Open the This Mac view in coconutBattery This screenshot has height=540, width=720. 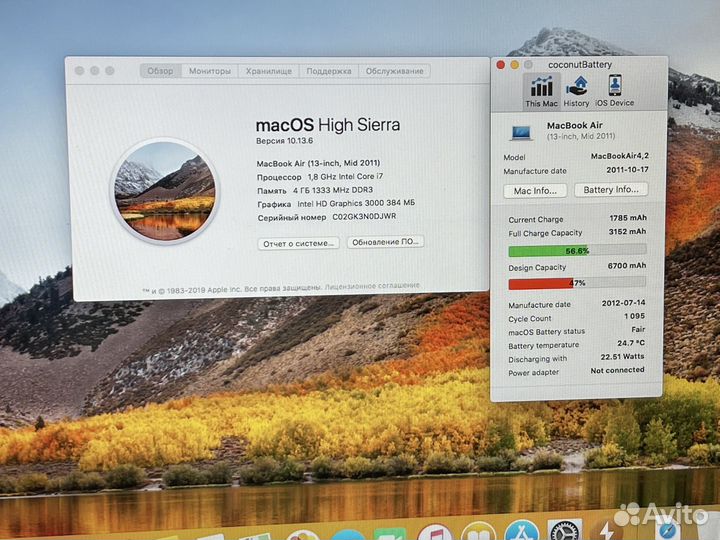(x=541, y=91)
